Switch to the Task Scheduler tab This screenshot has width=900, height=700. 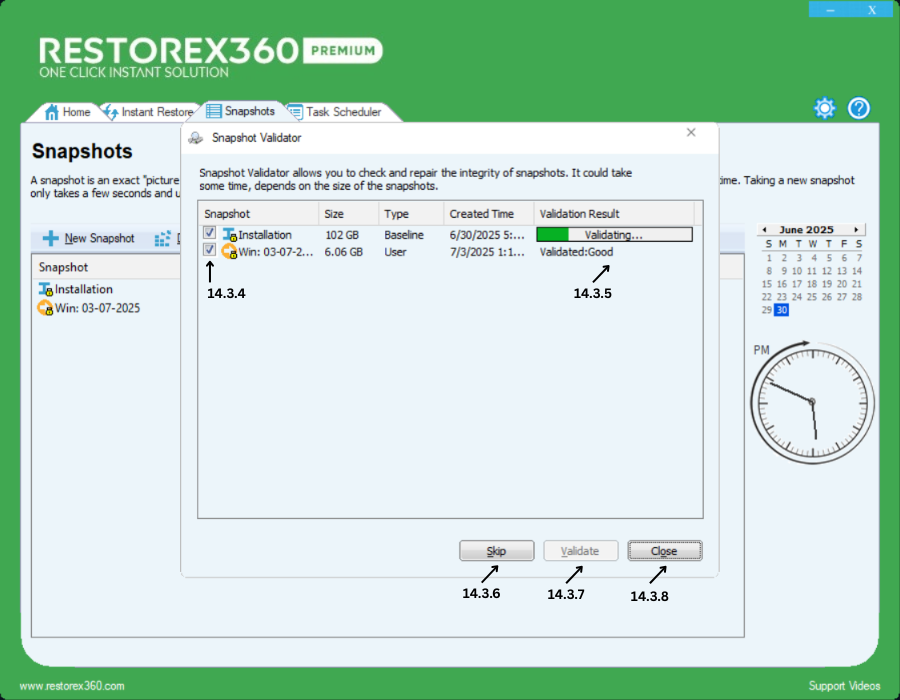pos(342,112)
